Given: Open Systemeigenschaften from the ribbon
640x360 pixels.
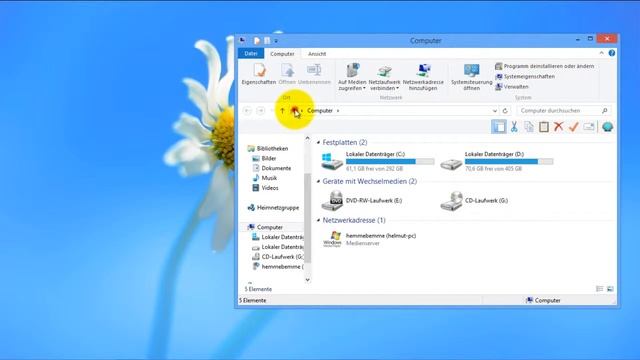Looking at the screenshot, I should pyautogui.click(x=525, y=76).
